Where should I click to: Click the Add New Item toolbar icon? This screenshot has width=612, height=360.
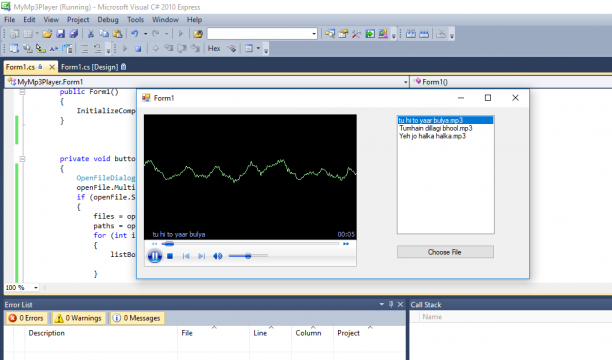point(28,34)
